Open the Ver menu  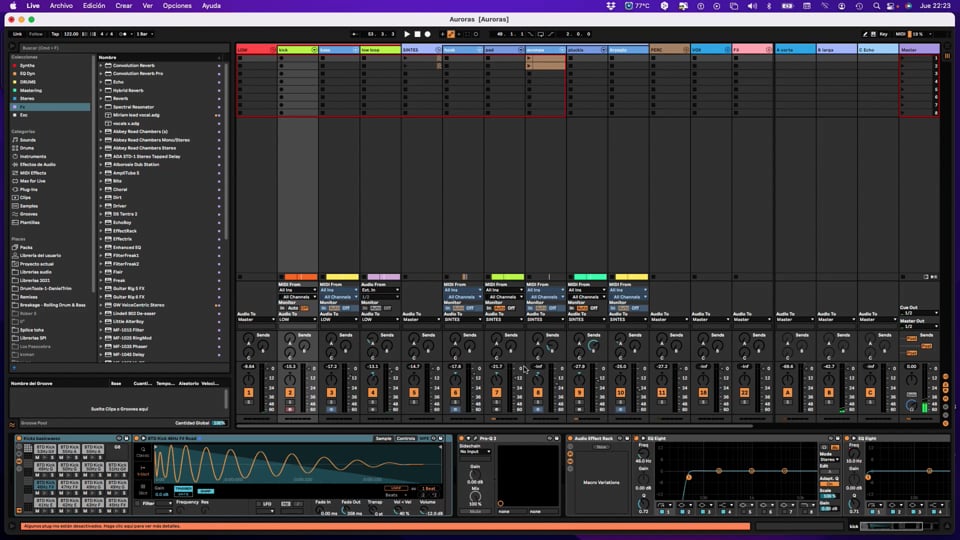pos(148,6)
